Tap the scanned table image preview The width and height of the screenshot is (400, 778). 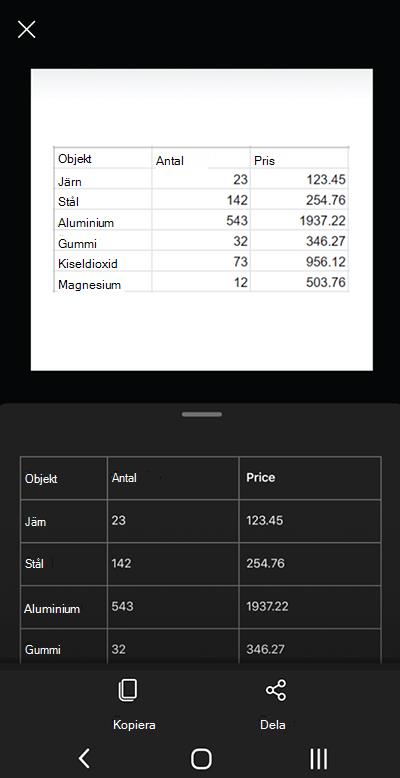click(x=201, y=220)
